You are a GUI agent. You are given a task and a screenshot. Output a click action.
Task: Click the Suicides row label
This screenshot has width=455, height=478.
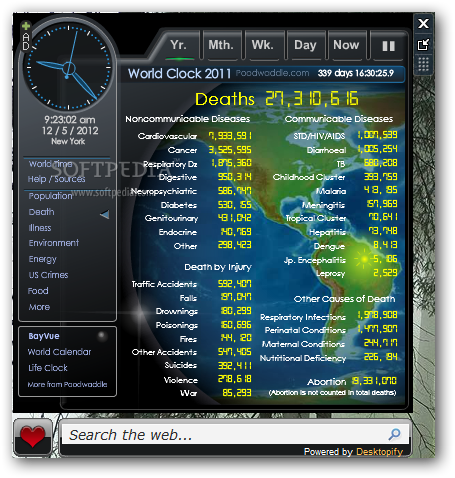(181, 365)
